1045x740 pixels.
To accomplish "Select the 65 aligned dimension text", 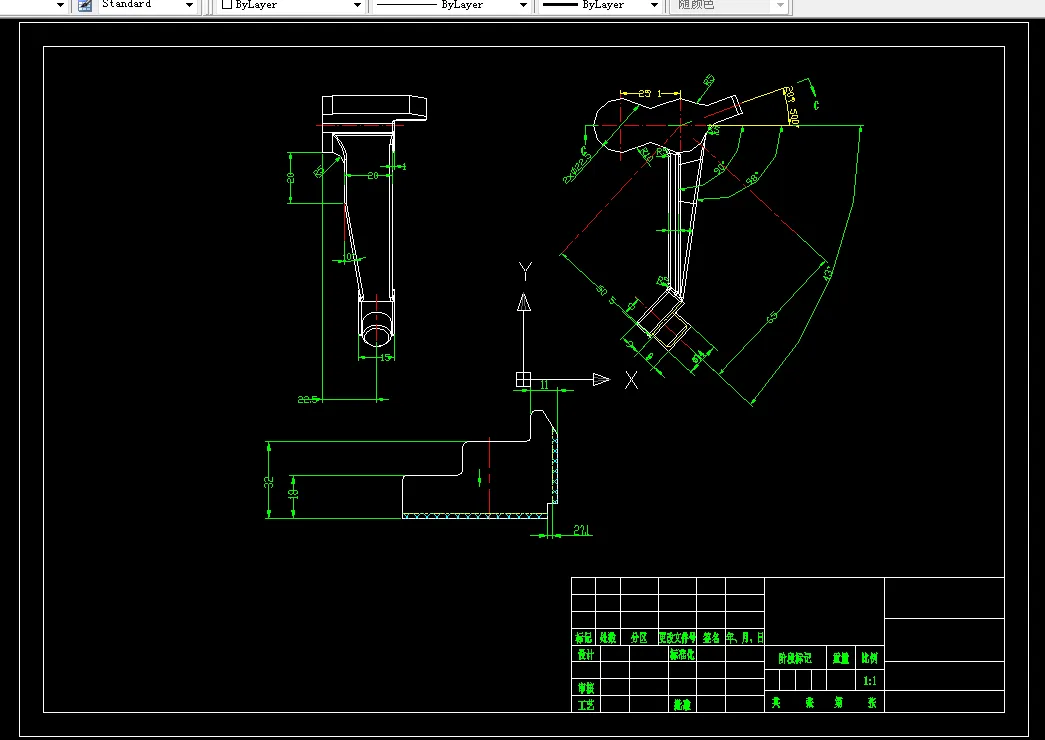I will point(772,317).
